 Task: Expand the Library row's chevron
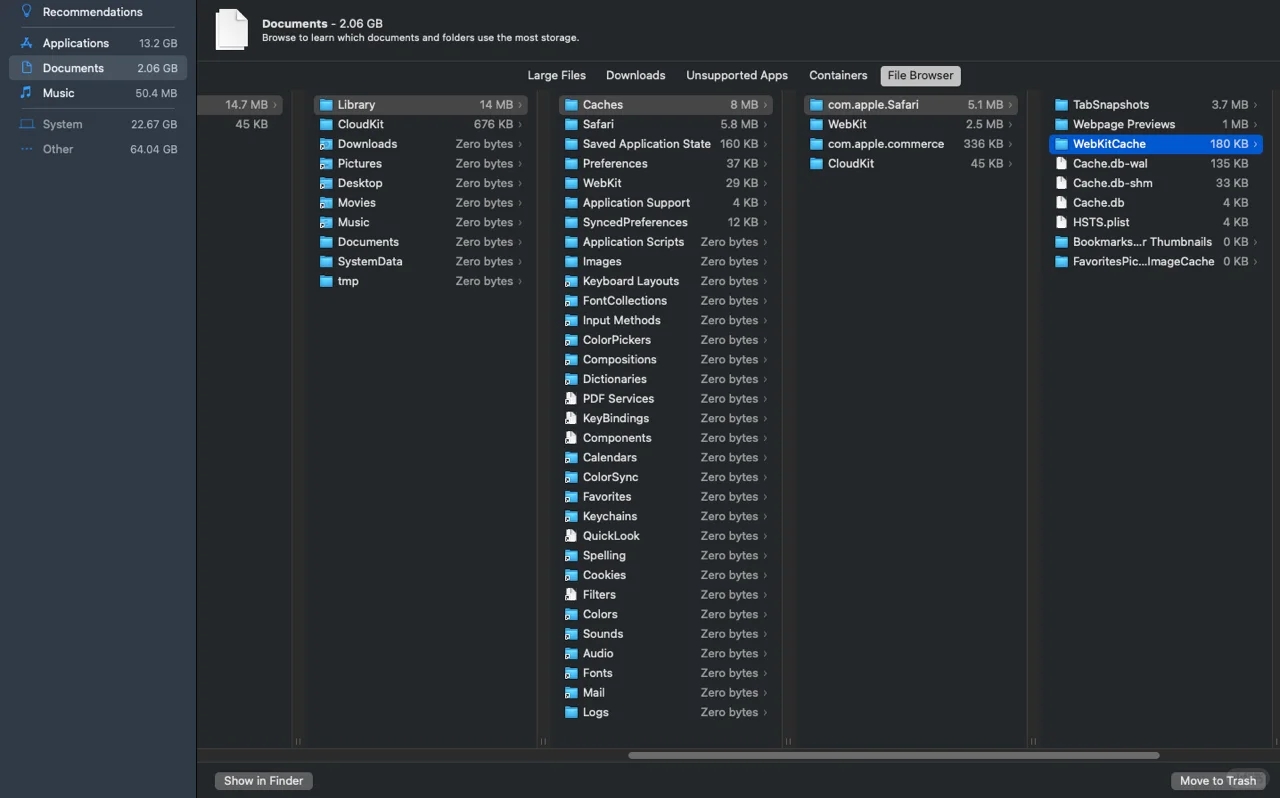(520, 105)
